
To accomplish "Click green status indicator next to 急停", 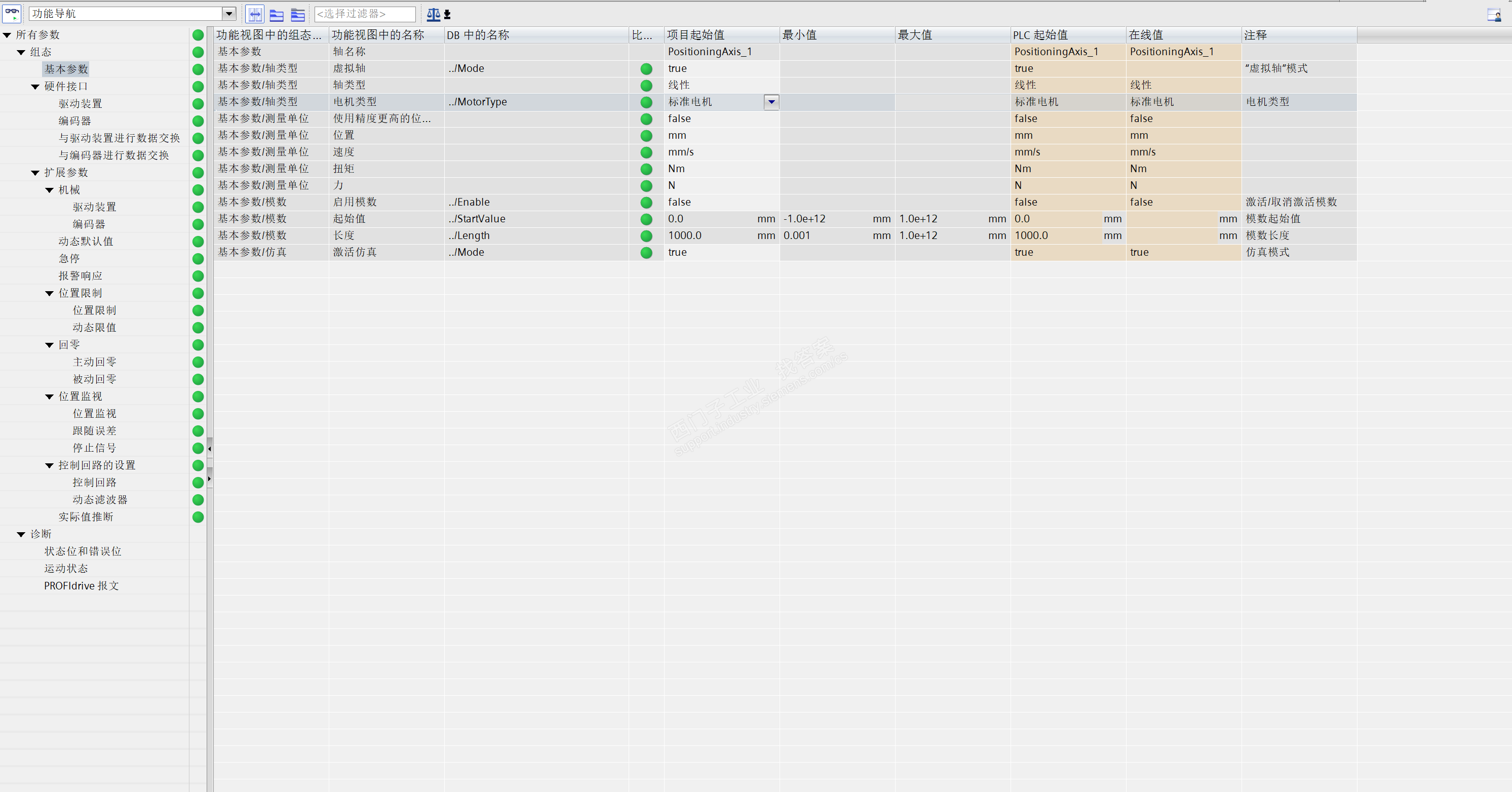I will tap(199, 259).
